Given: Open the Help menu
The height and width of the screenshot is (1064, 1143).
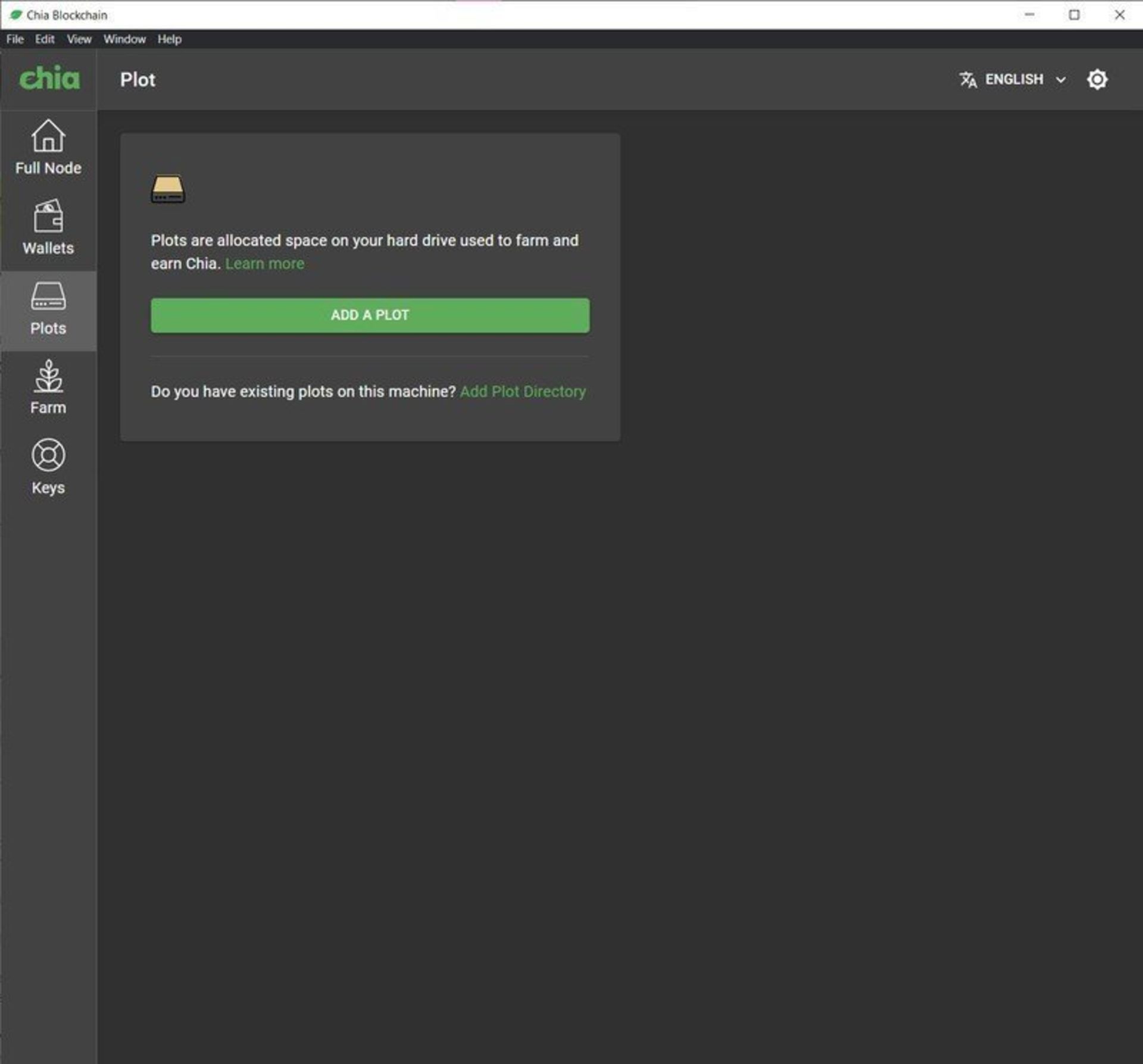Looking at the screenshot, I should click(x=169, y=39).
